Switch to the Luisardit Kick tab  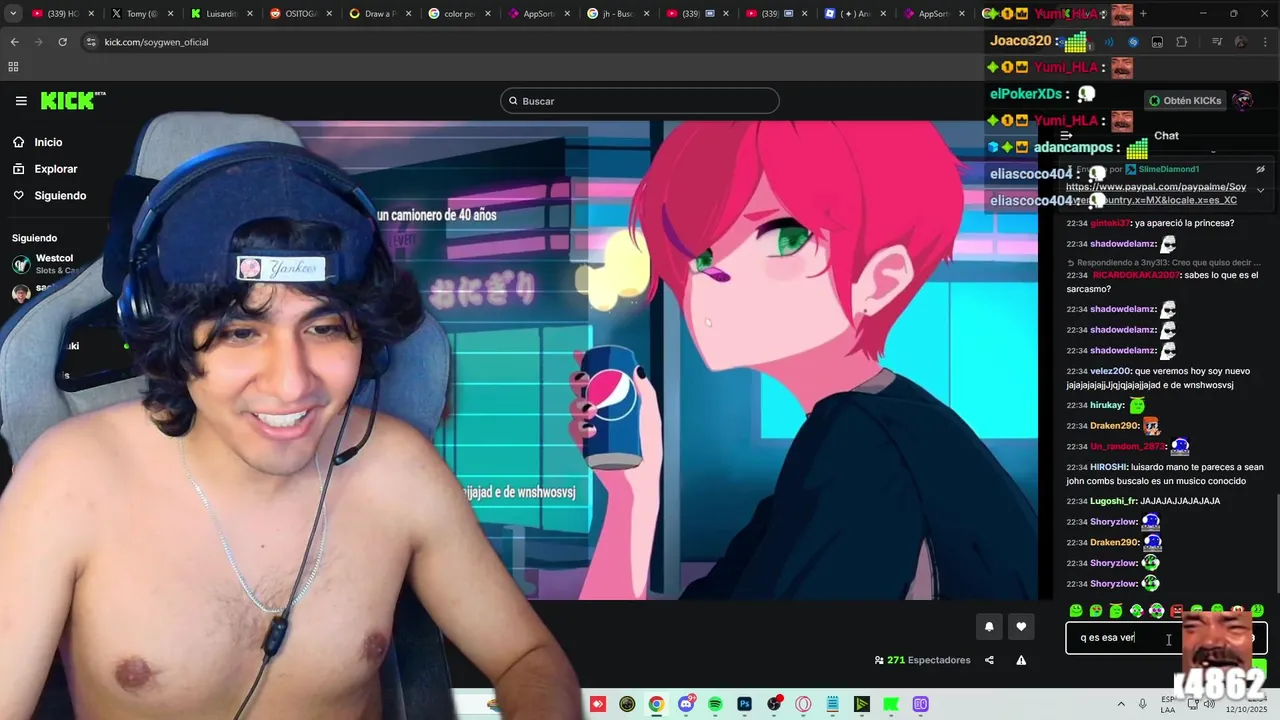pos(220,14)
